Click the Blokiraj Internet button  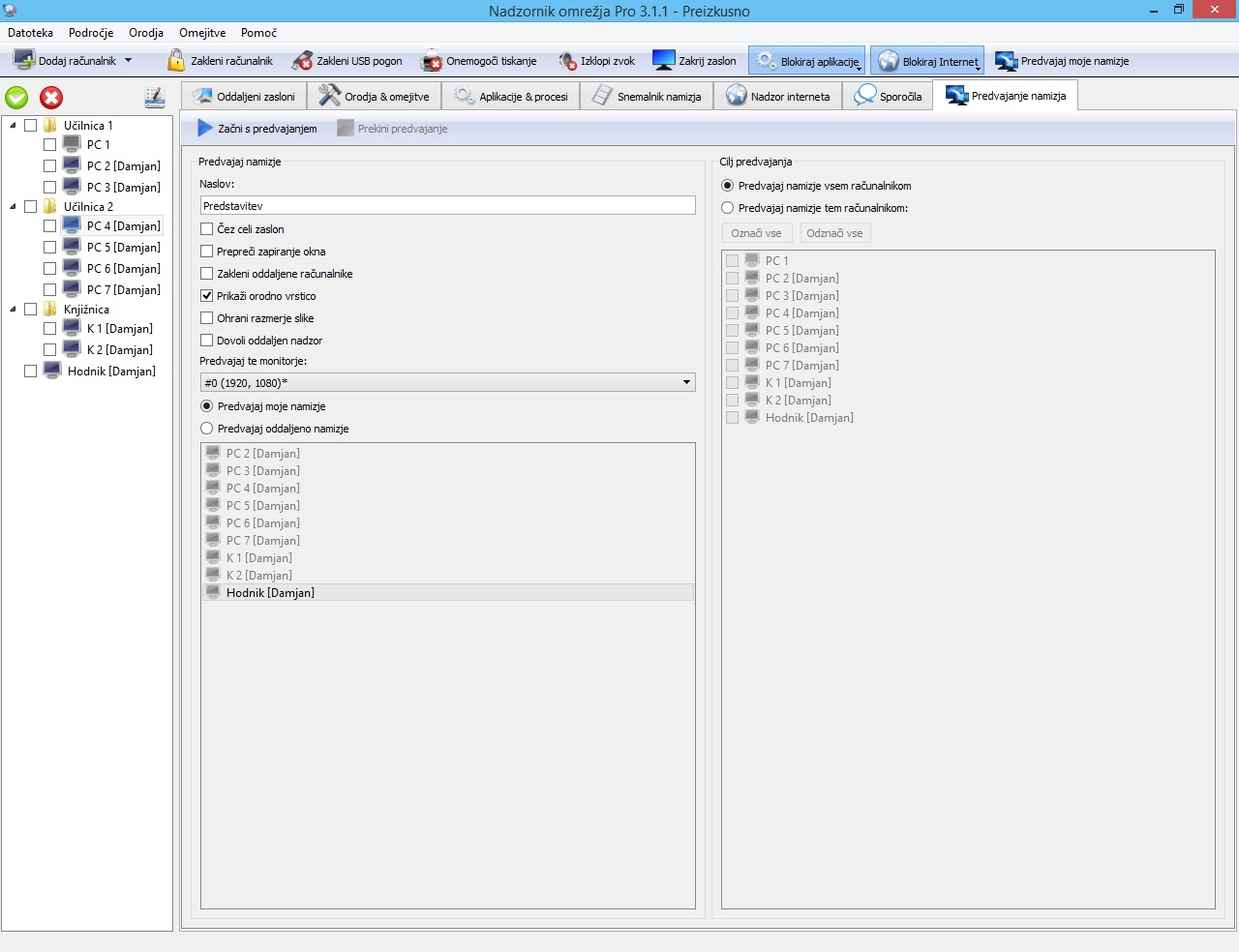pos(926,62)
